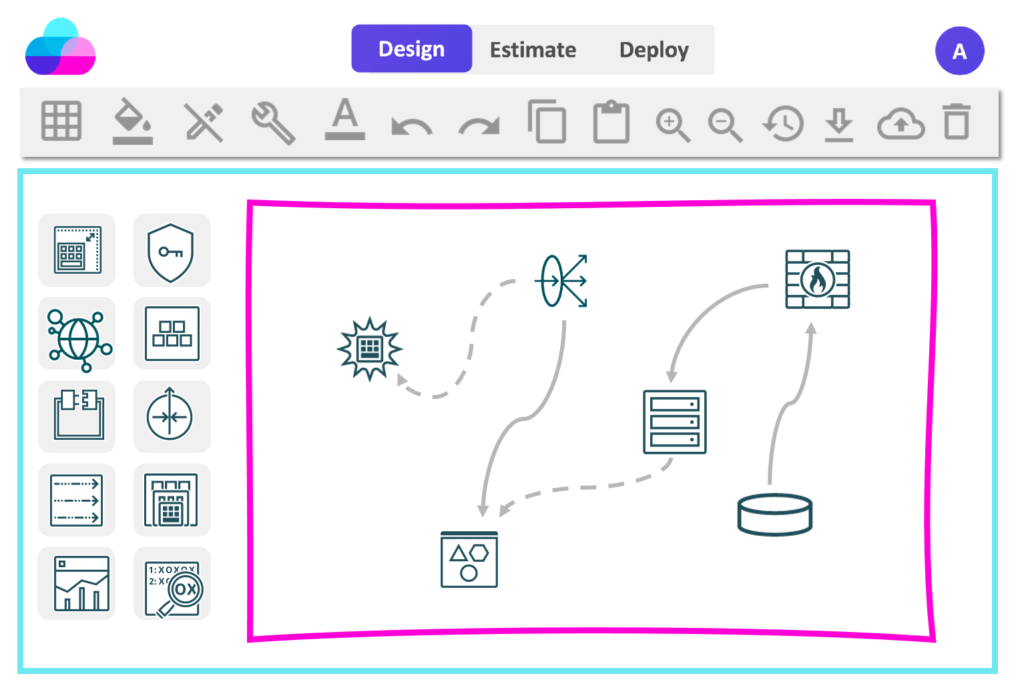The width and height of the screenshot is (1024, 692).
Task: Zoom in with the magnifier plus
Action: point(673,125)
